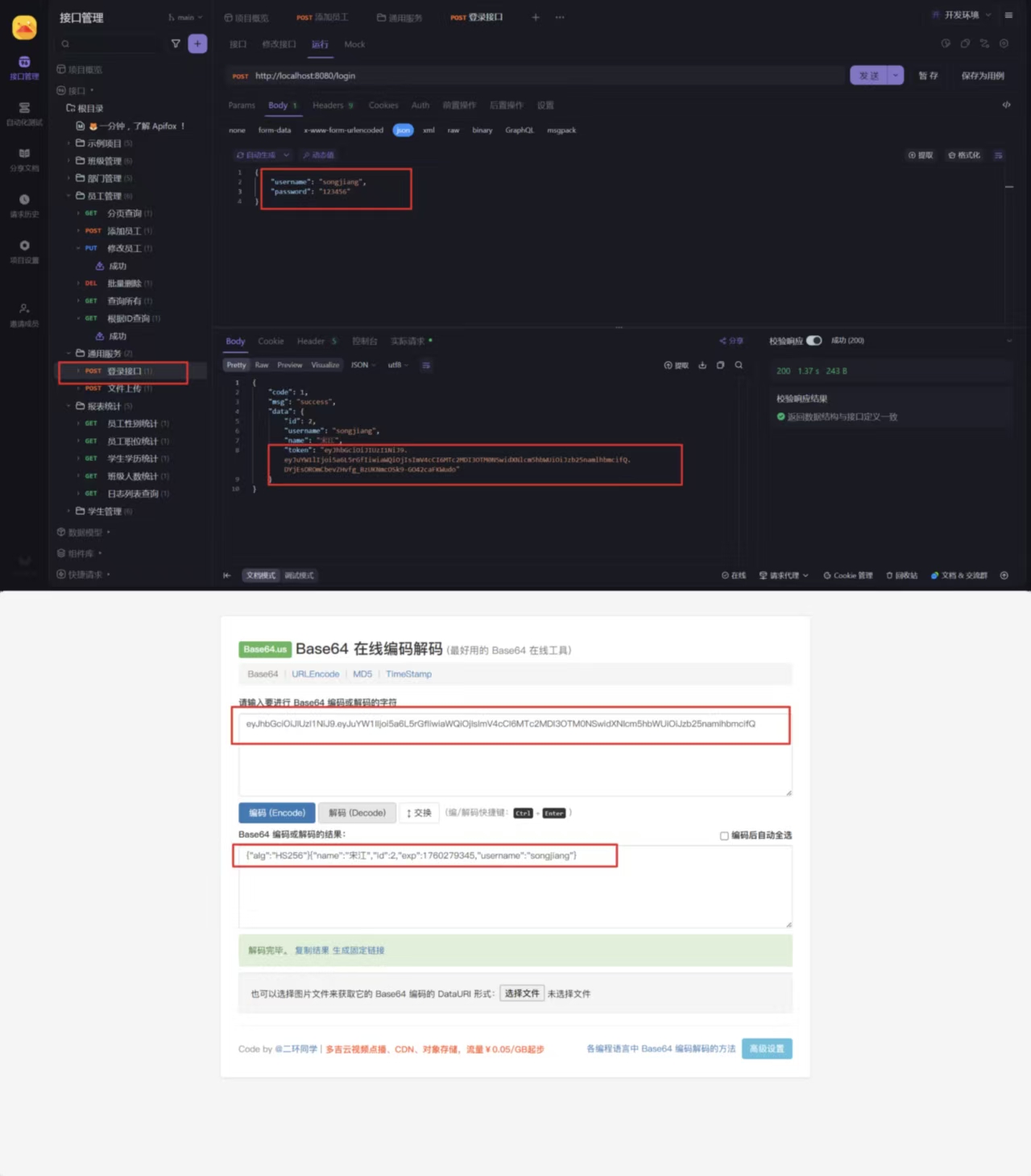The width and height of the screenshot is (1031, 1176).
Task: Click the purple plus add button
Action: 197,43
